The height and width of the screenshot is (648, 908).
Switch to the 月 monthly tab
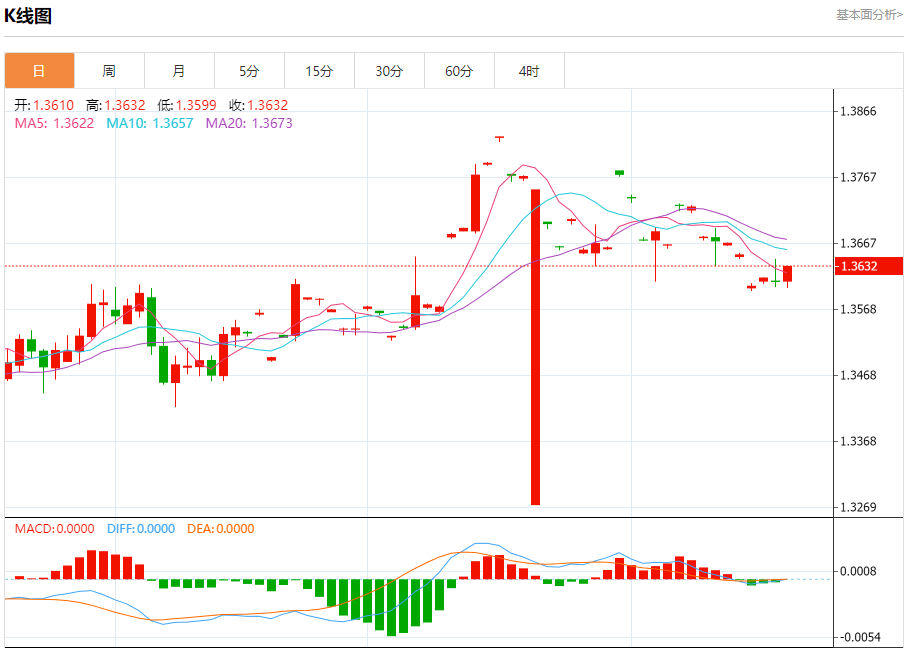(x=180, y=71)
